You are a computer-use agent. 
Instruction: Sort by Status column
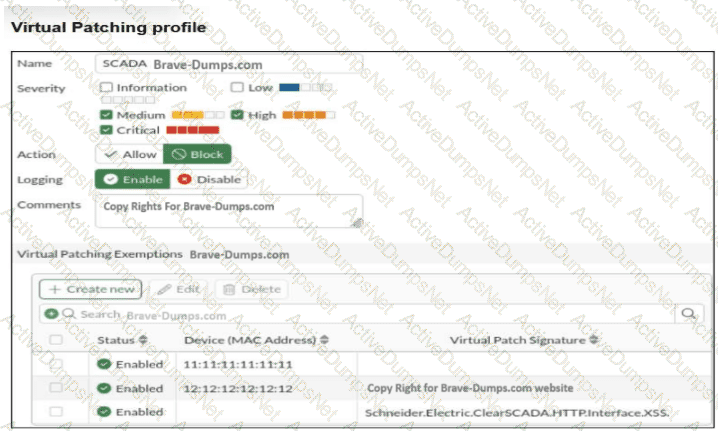pos(143,340)
